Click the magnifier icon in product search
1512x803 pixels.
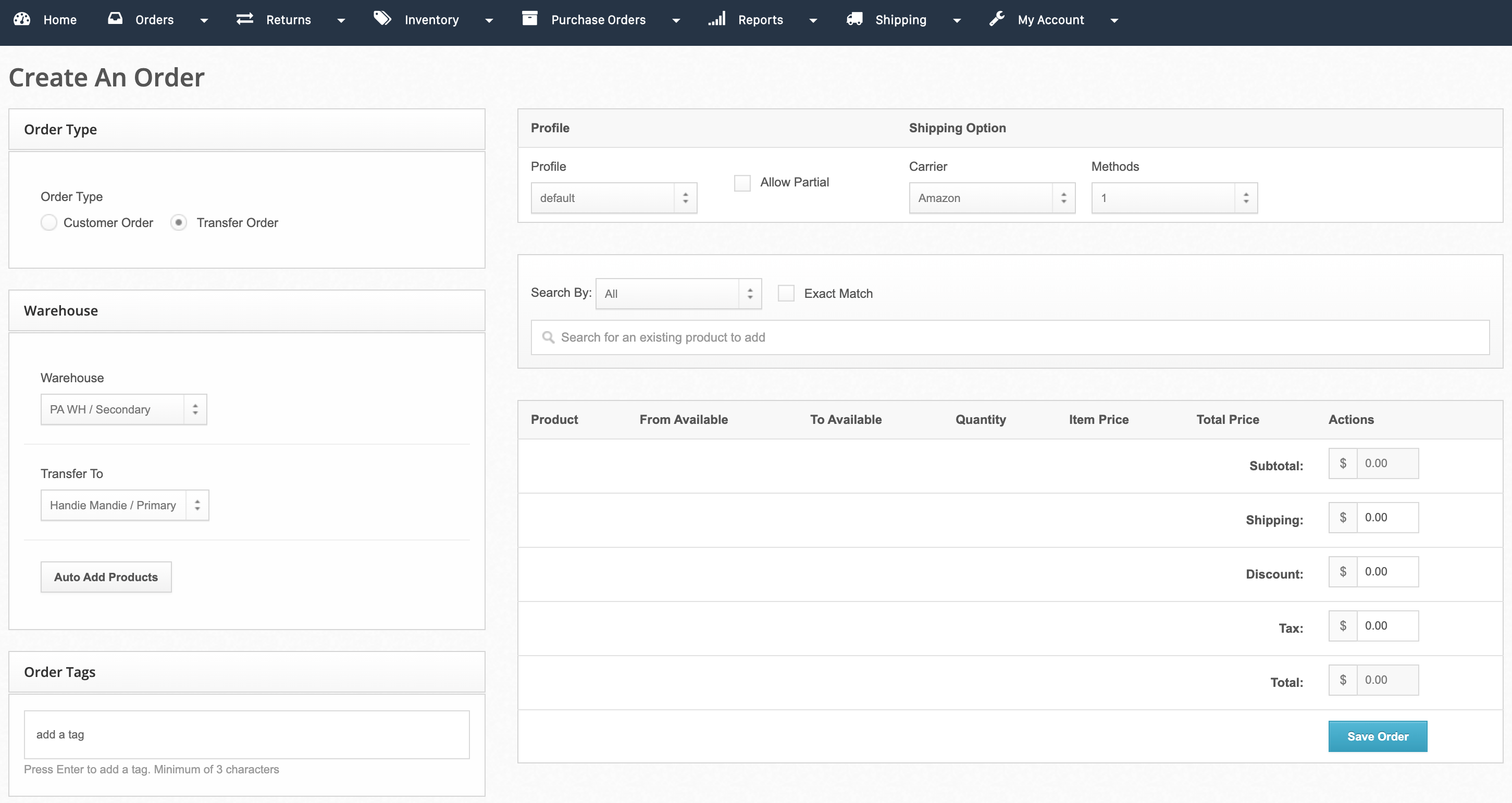[548, 337]
